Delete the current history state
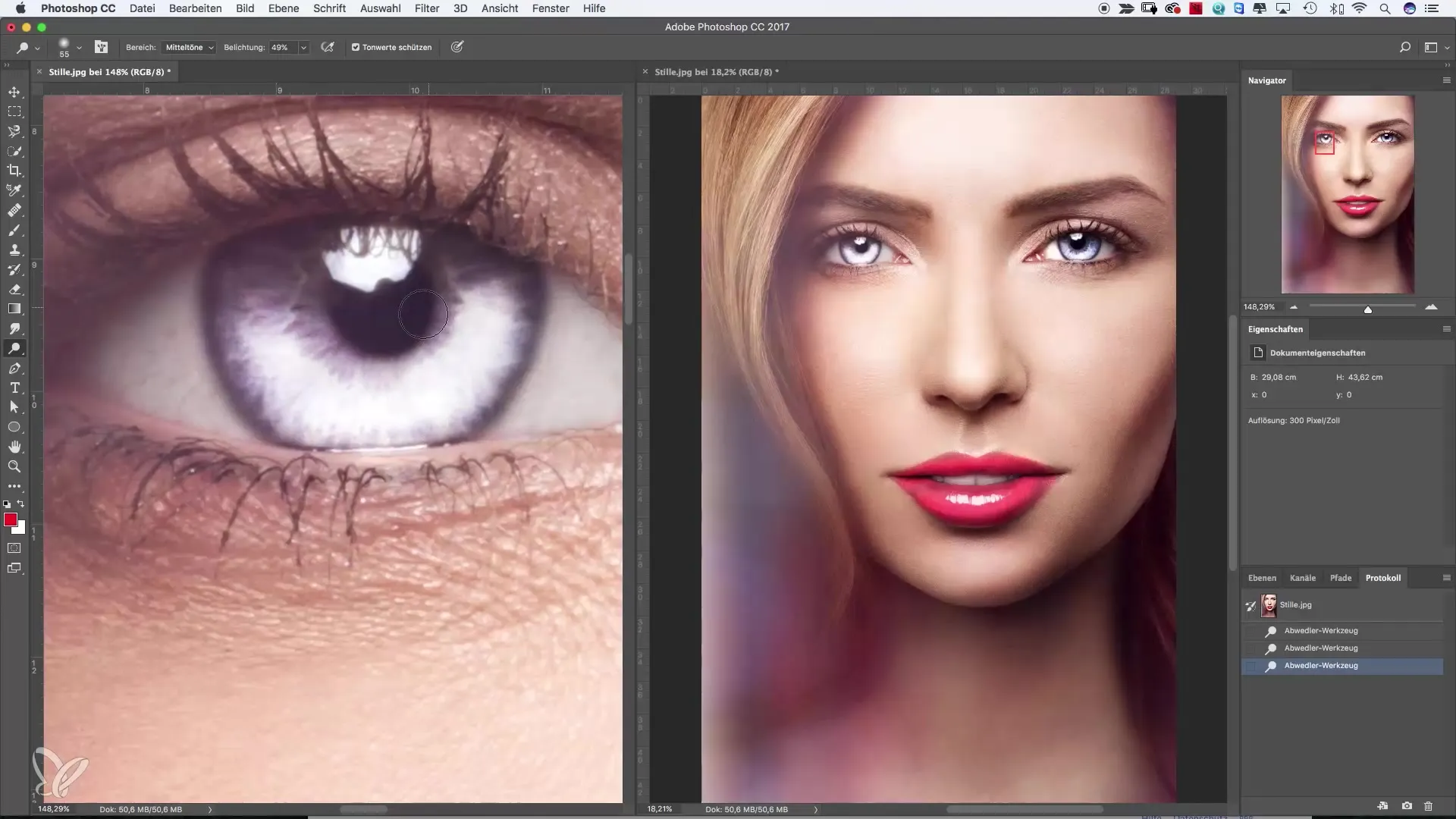The image size is (1456, 819). tap(1429, 805)
